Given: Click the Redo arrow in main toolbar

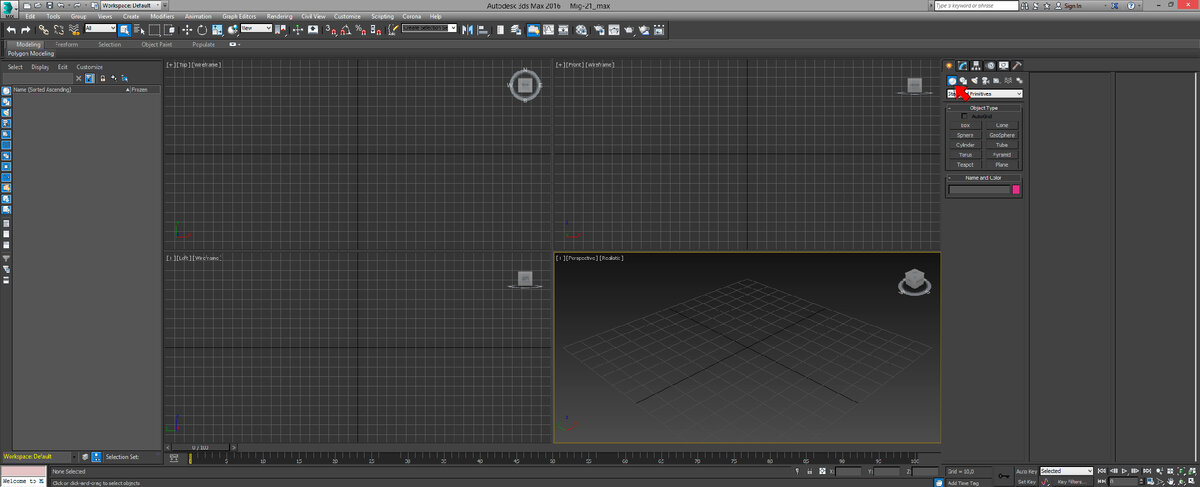Looking at the screenshot, I should [x=26, y=29].
